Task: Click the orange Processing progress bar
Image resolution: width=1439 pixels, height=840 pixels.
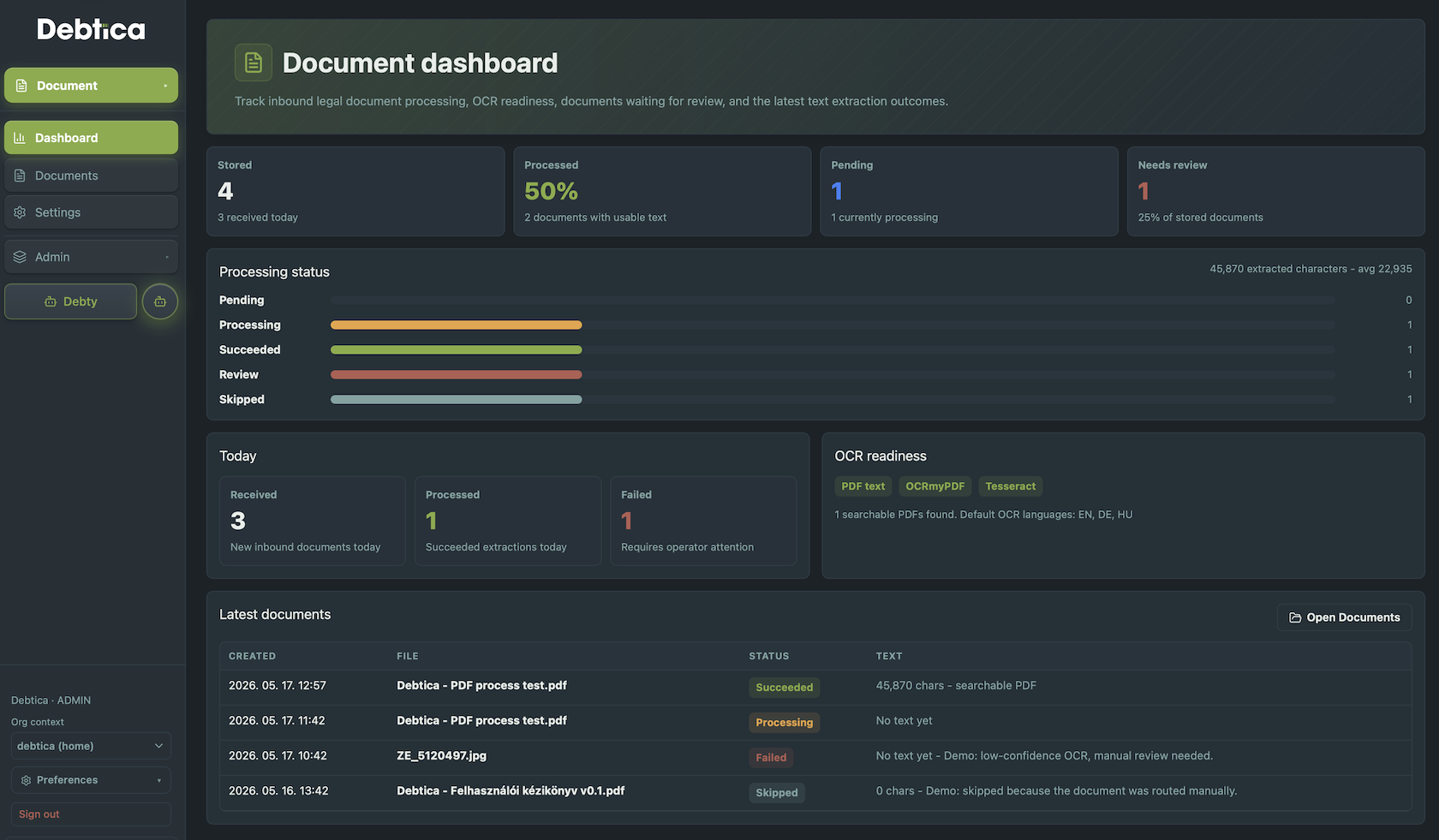Action: 457,325
